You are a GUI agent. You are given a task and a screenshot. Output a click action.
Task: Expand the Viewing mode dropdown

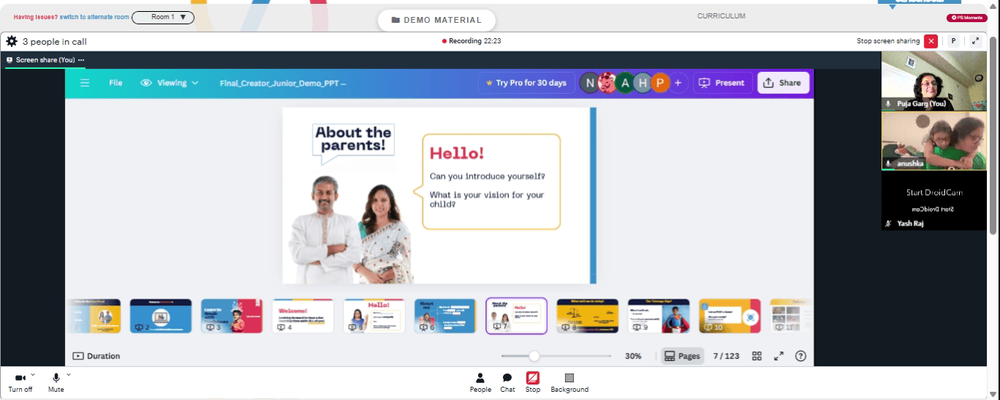point(170,83)
